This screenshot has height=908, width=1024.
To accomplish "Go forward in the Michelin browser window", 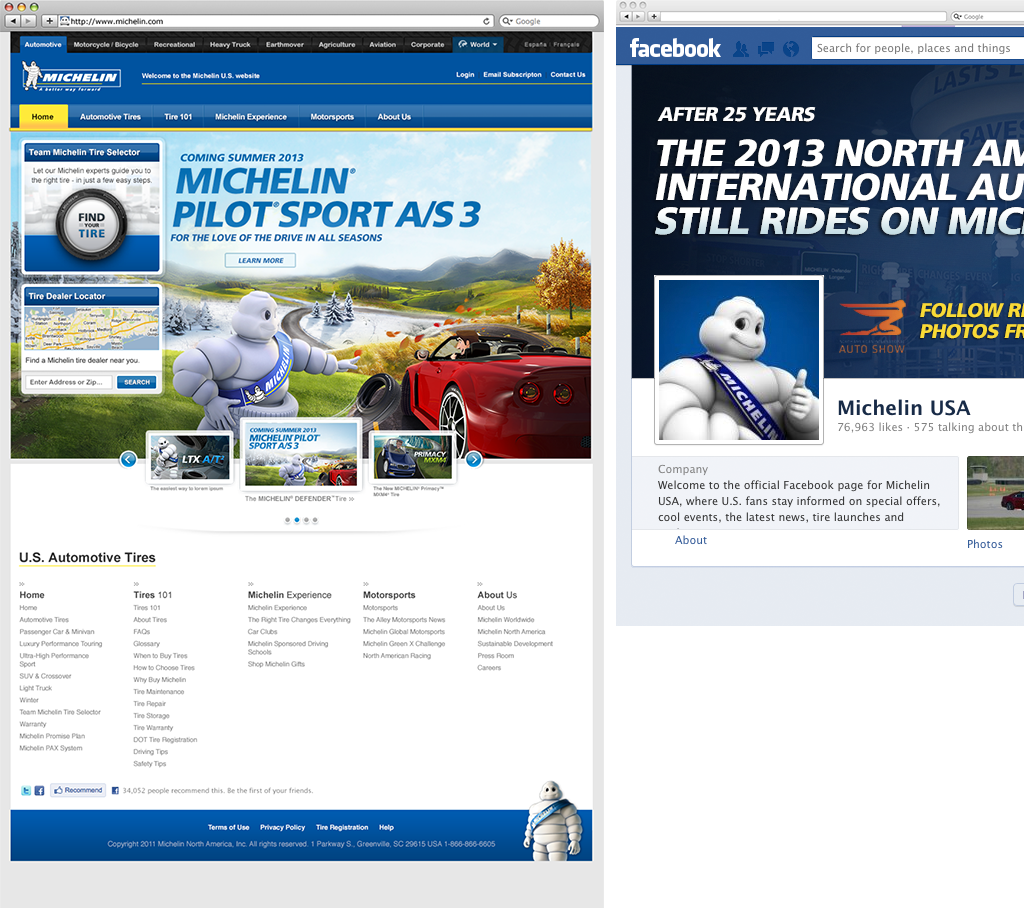I will click(x=29, y=21).
